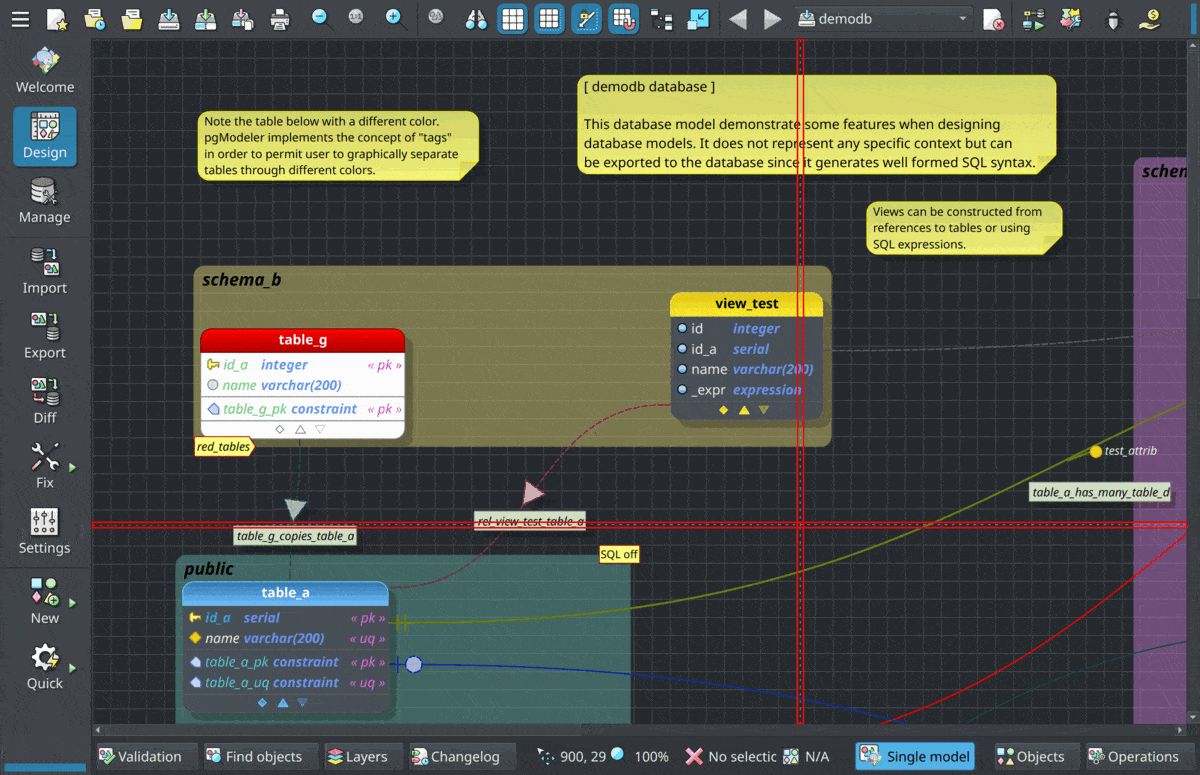Screen dimensions: 1200x775
Task: Select the rel_view_test_table_a label
Action: [x=530, y=521]
